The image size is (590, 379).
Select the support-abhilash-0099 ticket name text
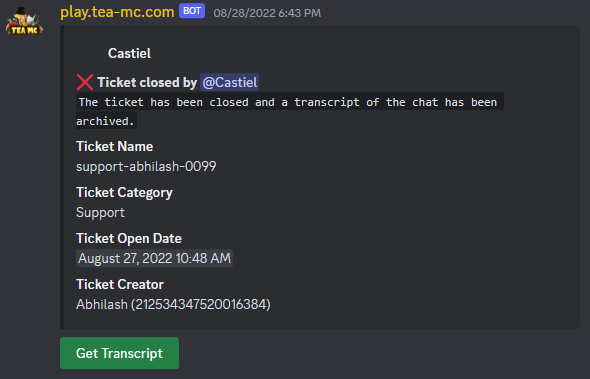pos(146,166)
